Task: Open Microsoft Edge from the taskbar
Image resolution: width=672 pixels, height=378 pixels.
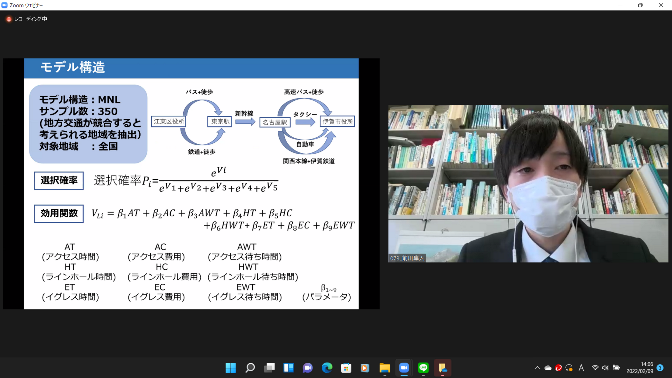Action: tap(327, 368)
